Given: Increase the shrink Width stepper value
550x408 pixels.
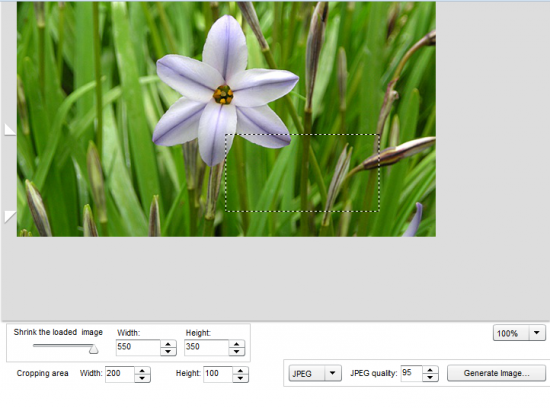Looking at the screenshot, I should click(168, 344).
